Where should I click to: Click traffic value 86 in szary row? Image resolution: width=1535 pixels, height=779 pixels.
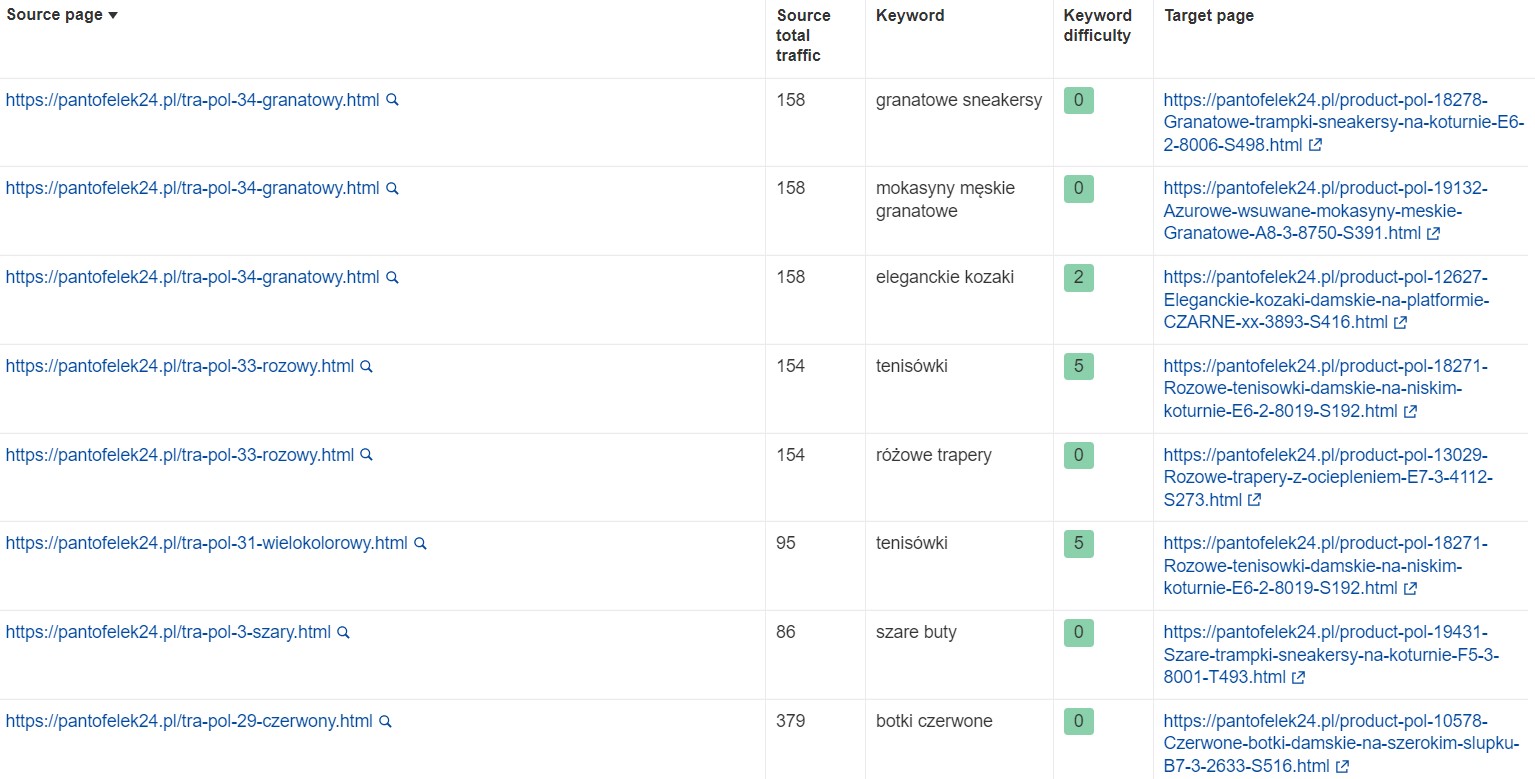(x=786, y=632)
